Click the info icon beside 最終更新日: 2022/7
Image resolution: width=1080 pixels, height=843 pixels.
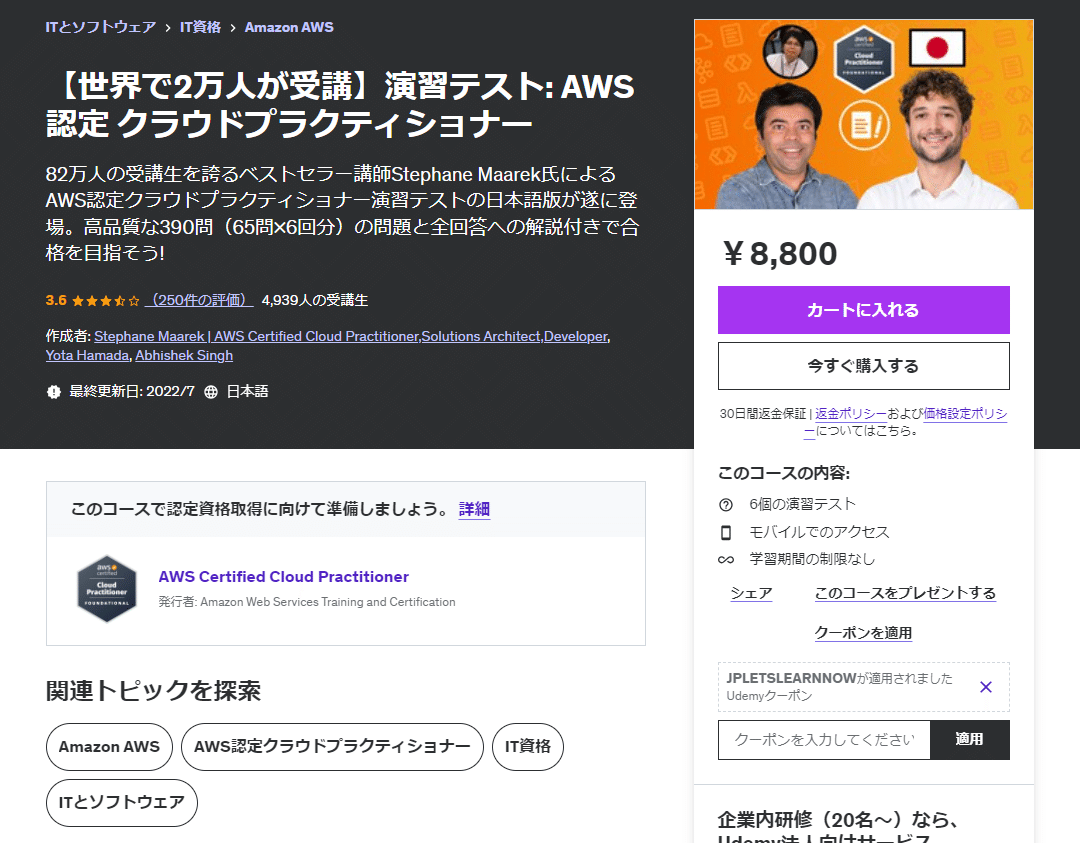point(51,391)
